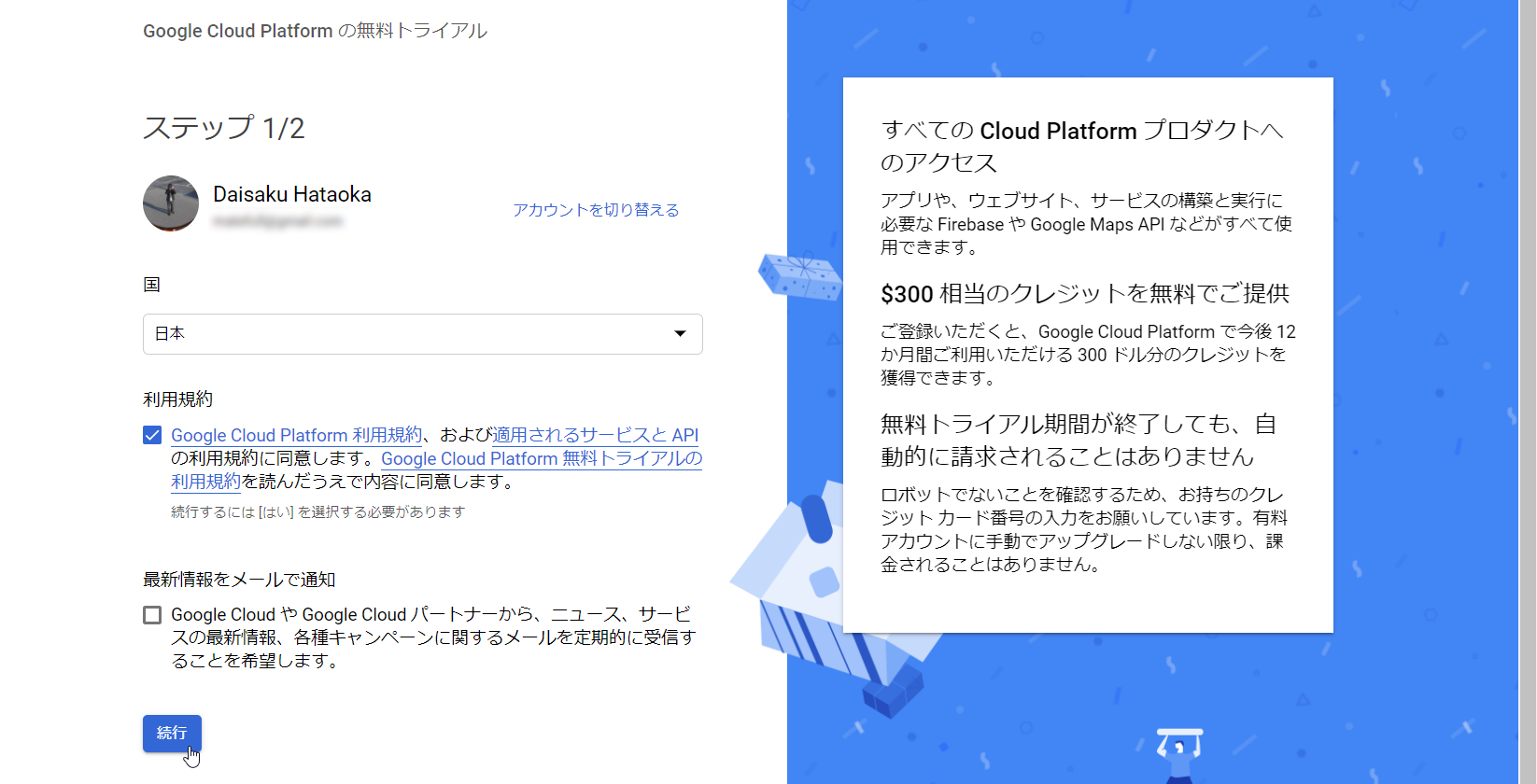Enable the 最新情報をメールで通知 checkbox
Viewport: 1537px width, 784px height.
tap(152, 615)
